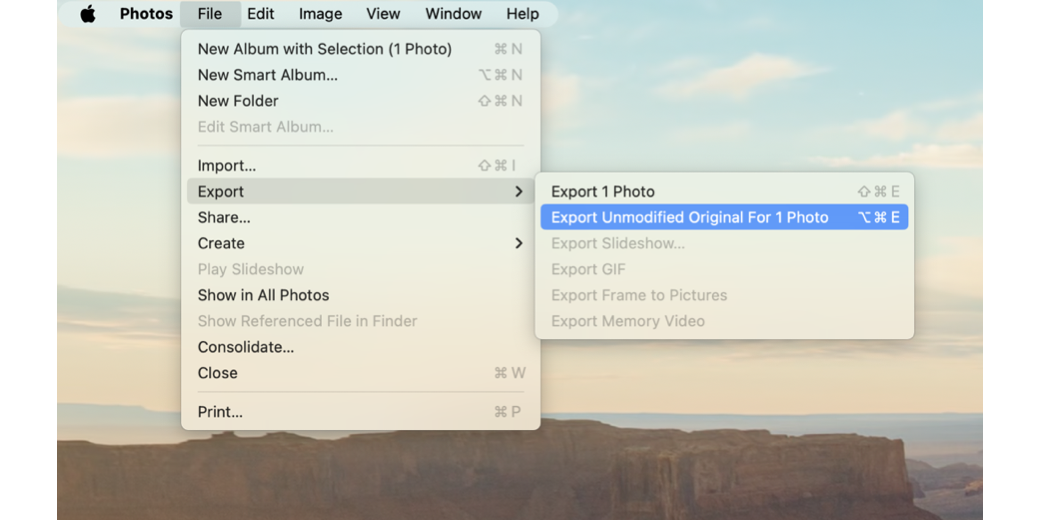Choose Import from File menu
This screenshot has width=1040, height=520.
(x=227, y=166)
